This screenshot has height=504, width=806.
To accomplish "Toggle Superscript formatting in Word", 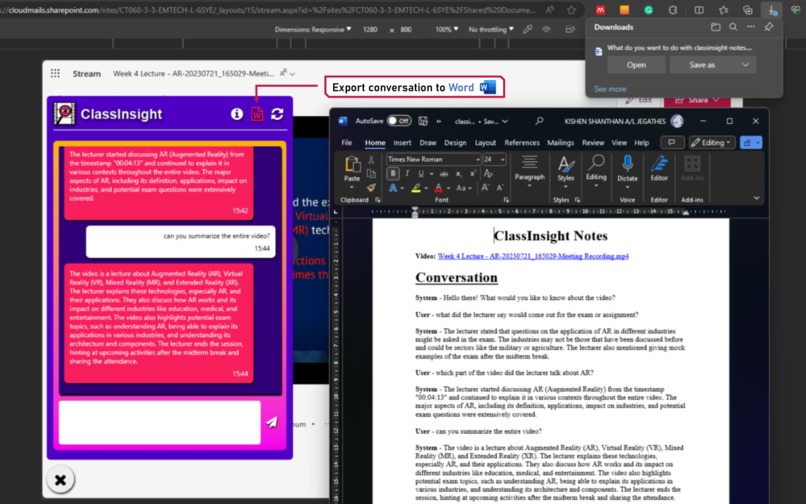I will pyautogui.click(x=473, y=174).
